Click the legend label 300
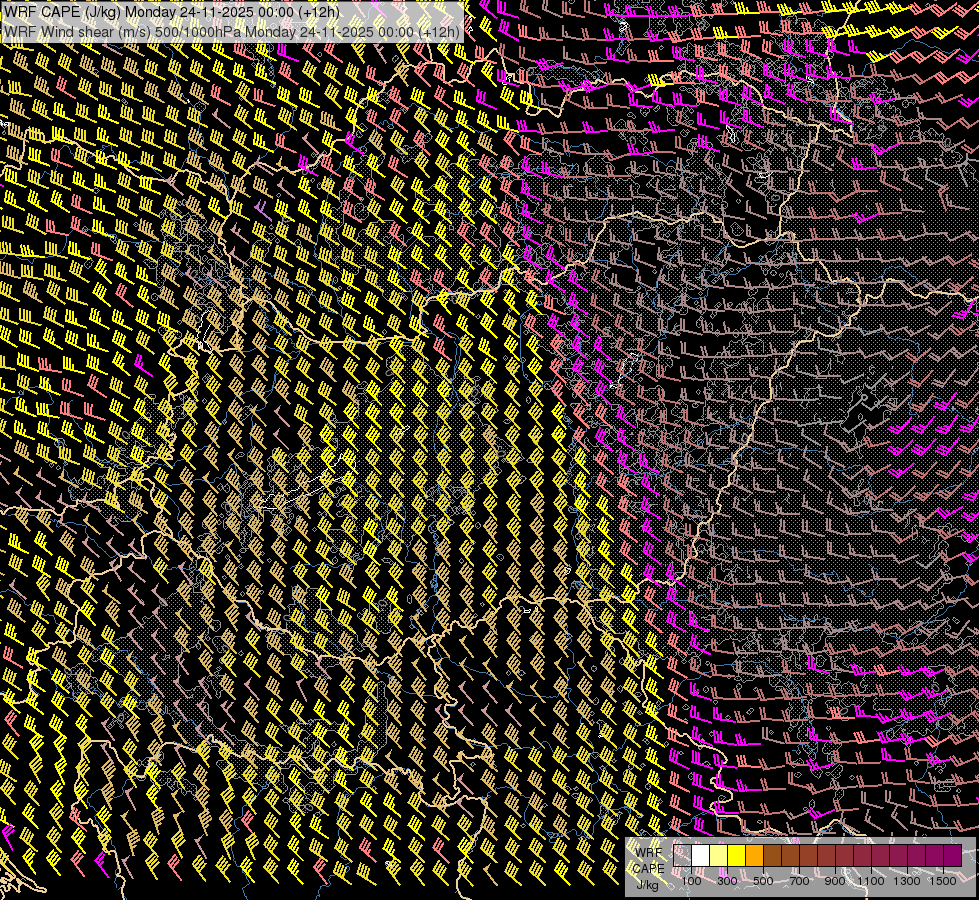Viewport: 979px width, 900px height. click(727, 881)
